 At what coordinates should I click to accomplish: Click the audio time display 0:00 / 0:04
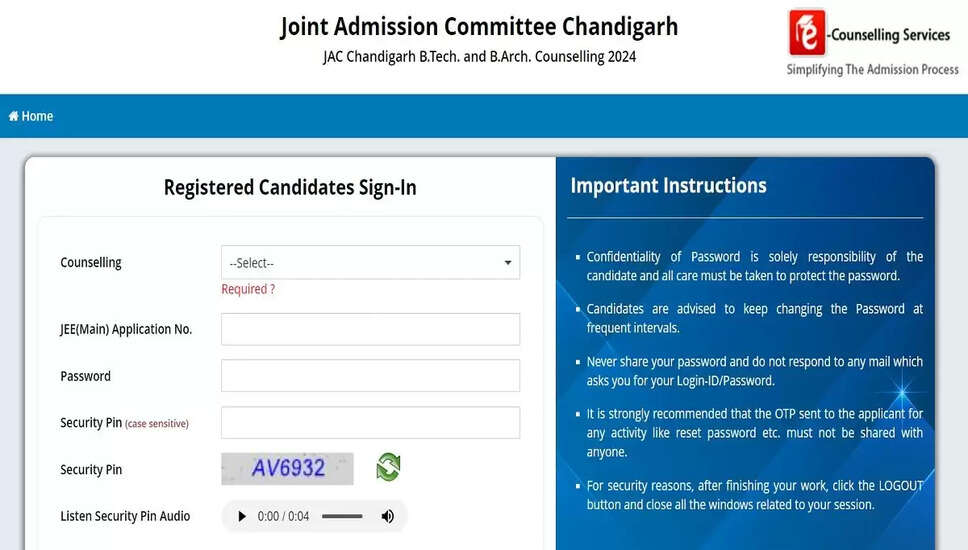(283, 516)
